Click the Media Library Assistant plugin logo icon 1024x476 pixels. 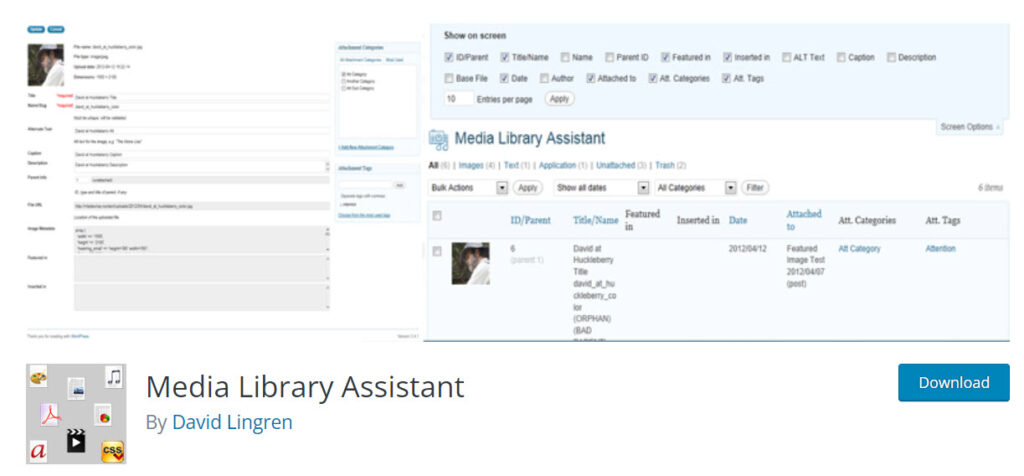point(76,414)
